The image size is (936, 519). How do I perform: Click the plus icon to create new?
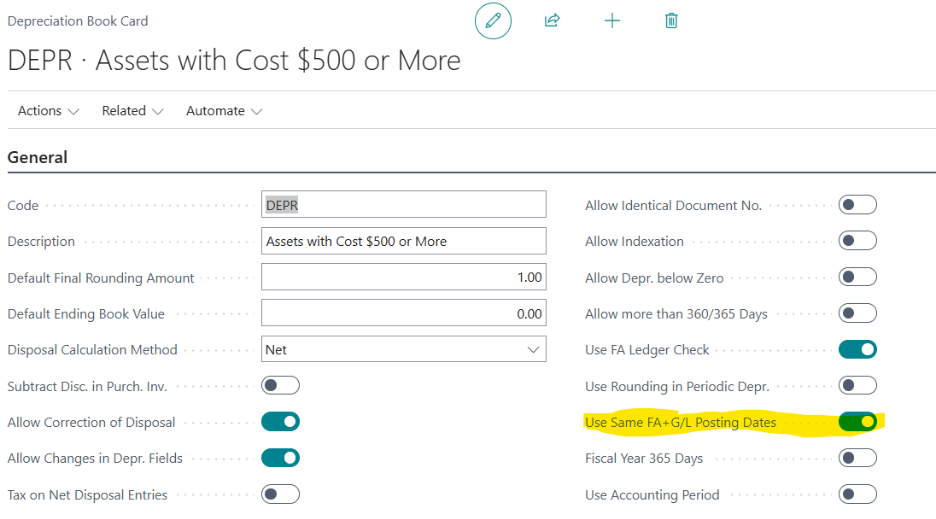tap(612, 21)
